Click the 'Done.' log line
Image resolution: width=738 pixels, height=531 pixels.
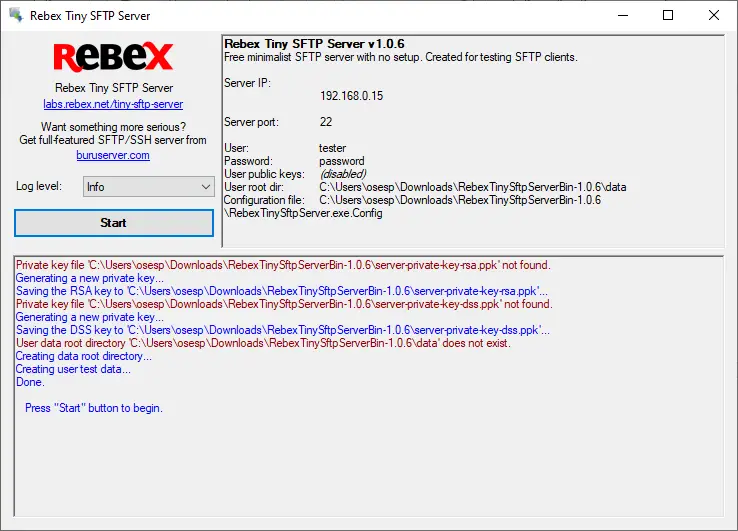(x=30, y=382)
